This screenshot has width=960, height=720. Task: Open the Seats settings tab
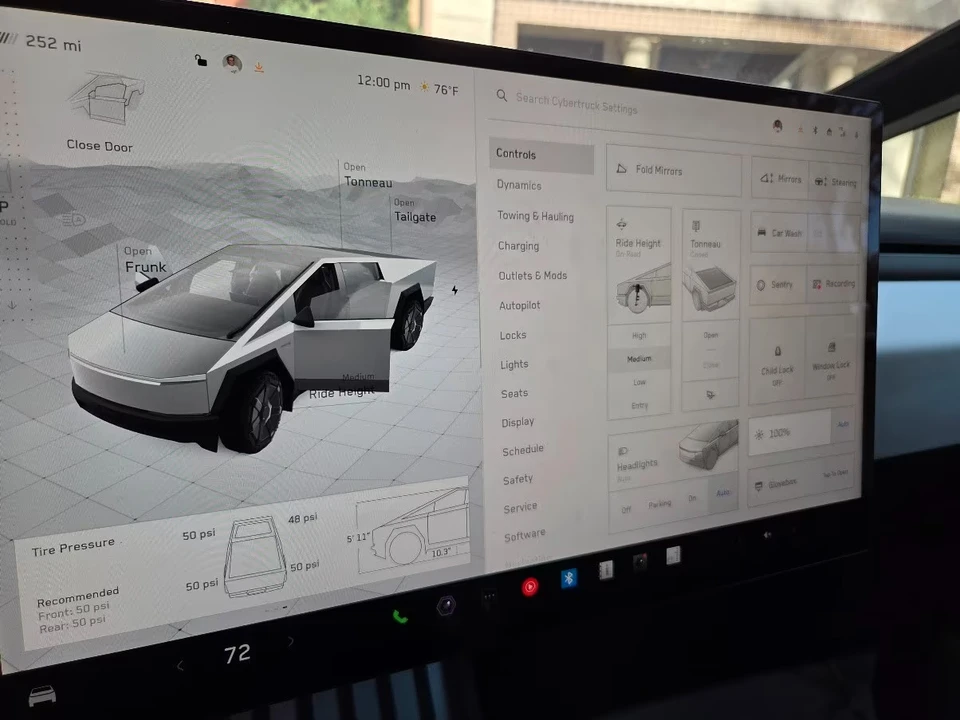pos(514,393)
